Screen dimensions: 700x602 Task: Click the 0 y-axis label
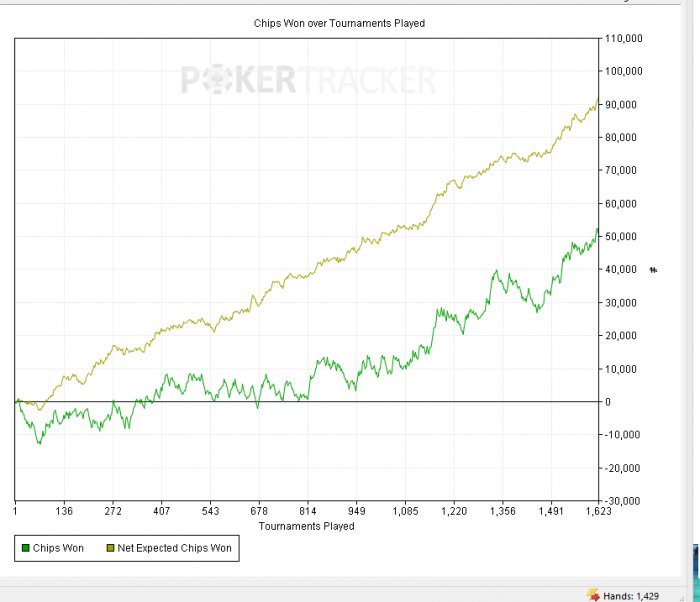[608, 402]
